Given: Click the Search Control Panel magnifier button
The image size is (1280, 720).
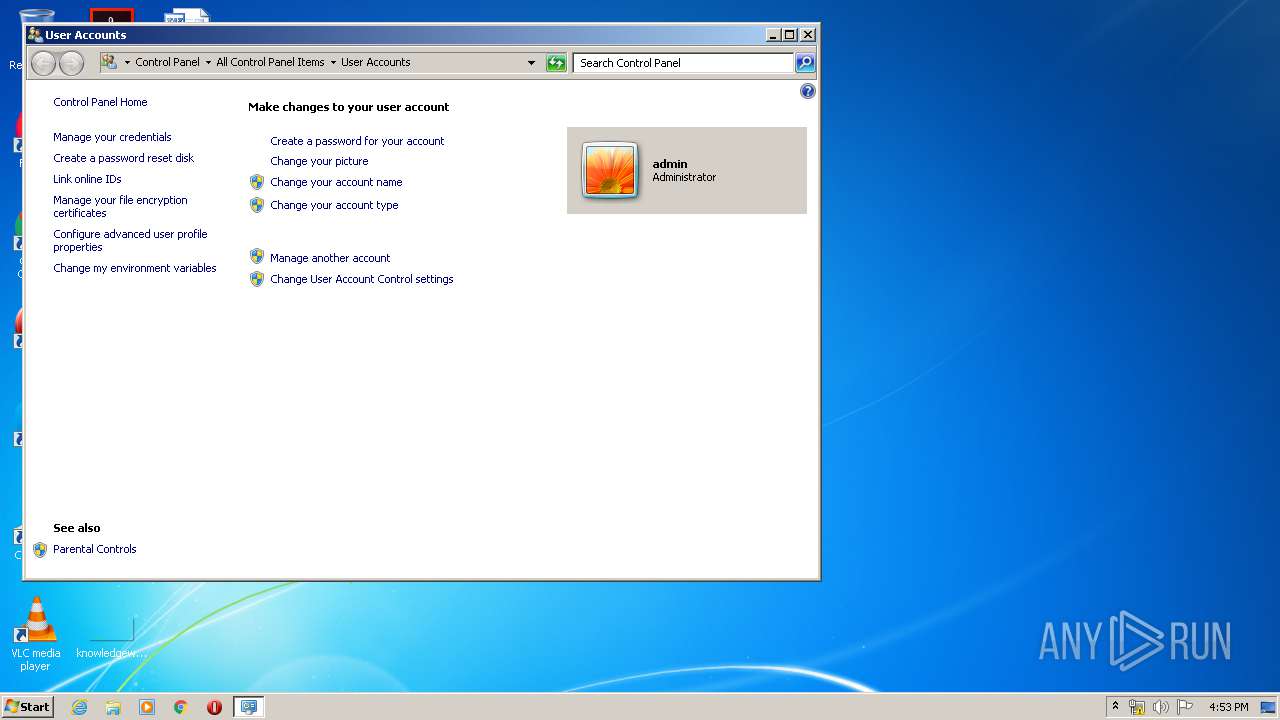Looking at the screenshot, I should pos(805,63).
